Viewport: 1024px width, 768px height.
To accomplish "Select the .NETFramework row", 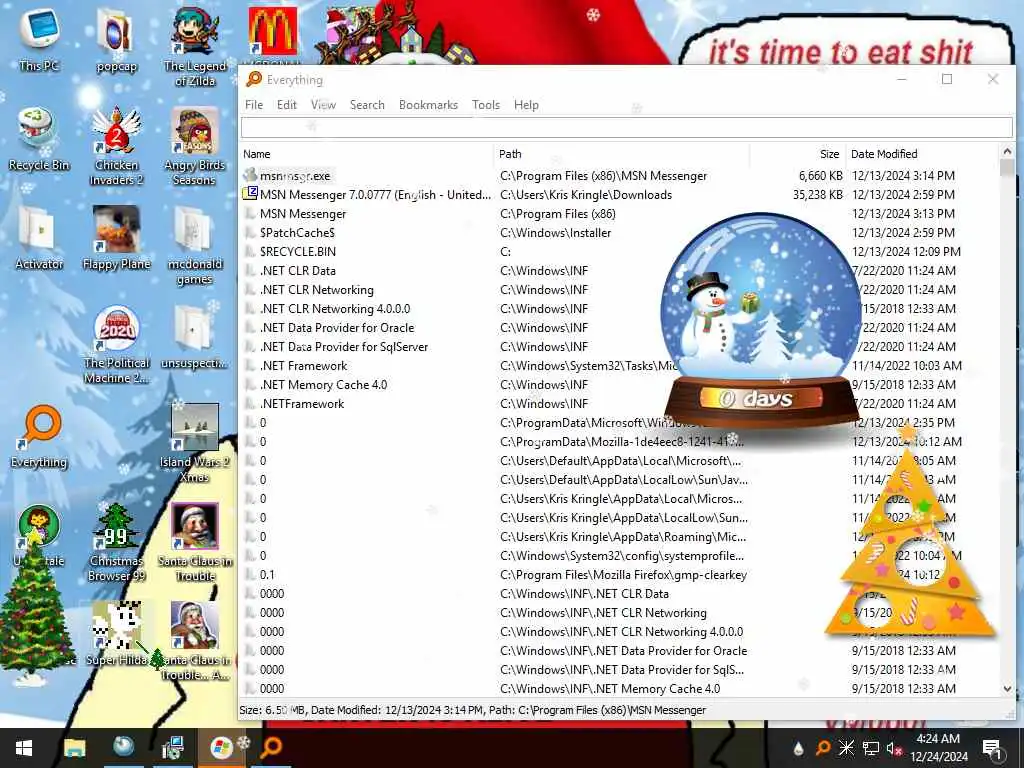I will 620,404.
